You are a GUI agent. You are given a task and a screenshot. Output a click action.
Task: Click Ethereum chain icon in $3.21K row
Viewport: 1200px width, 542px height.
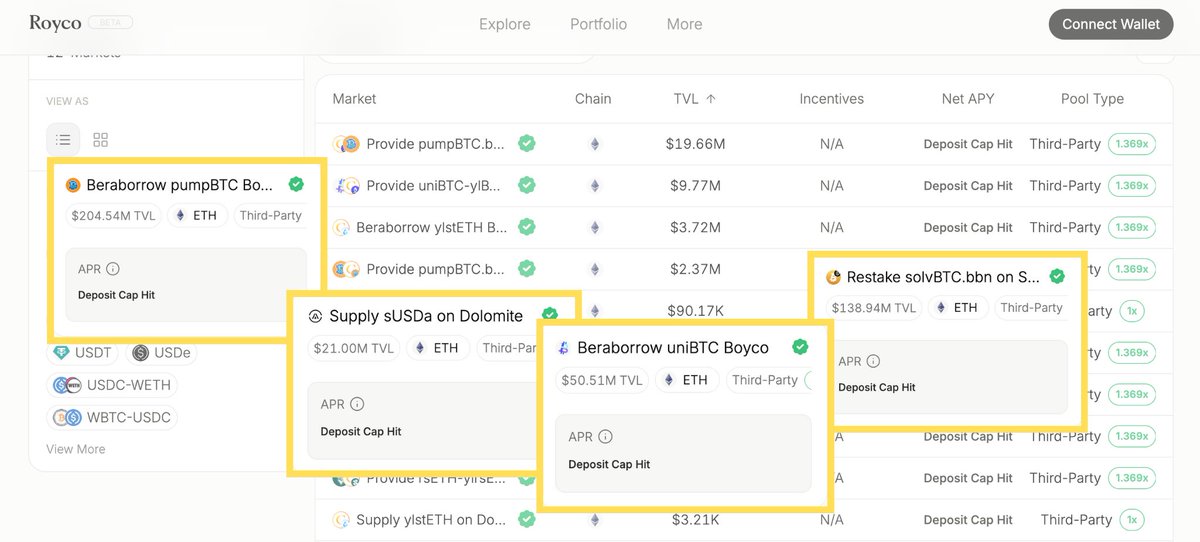[594, 520]
